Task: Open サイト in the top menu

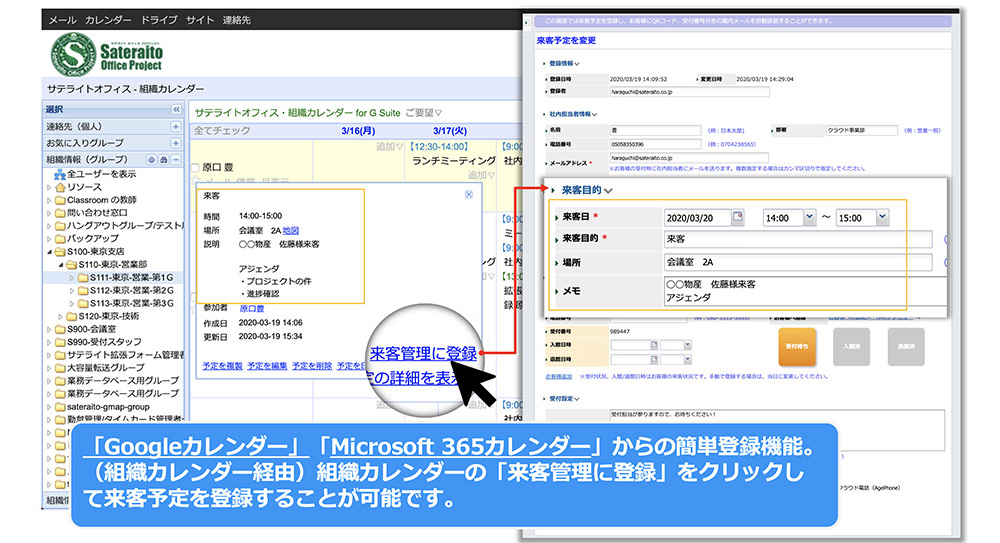Action: click(x=200, y=20)
